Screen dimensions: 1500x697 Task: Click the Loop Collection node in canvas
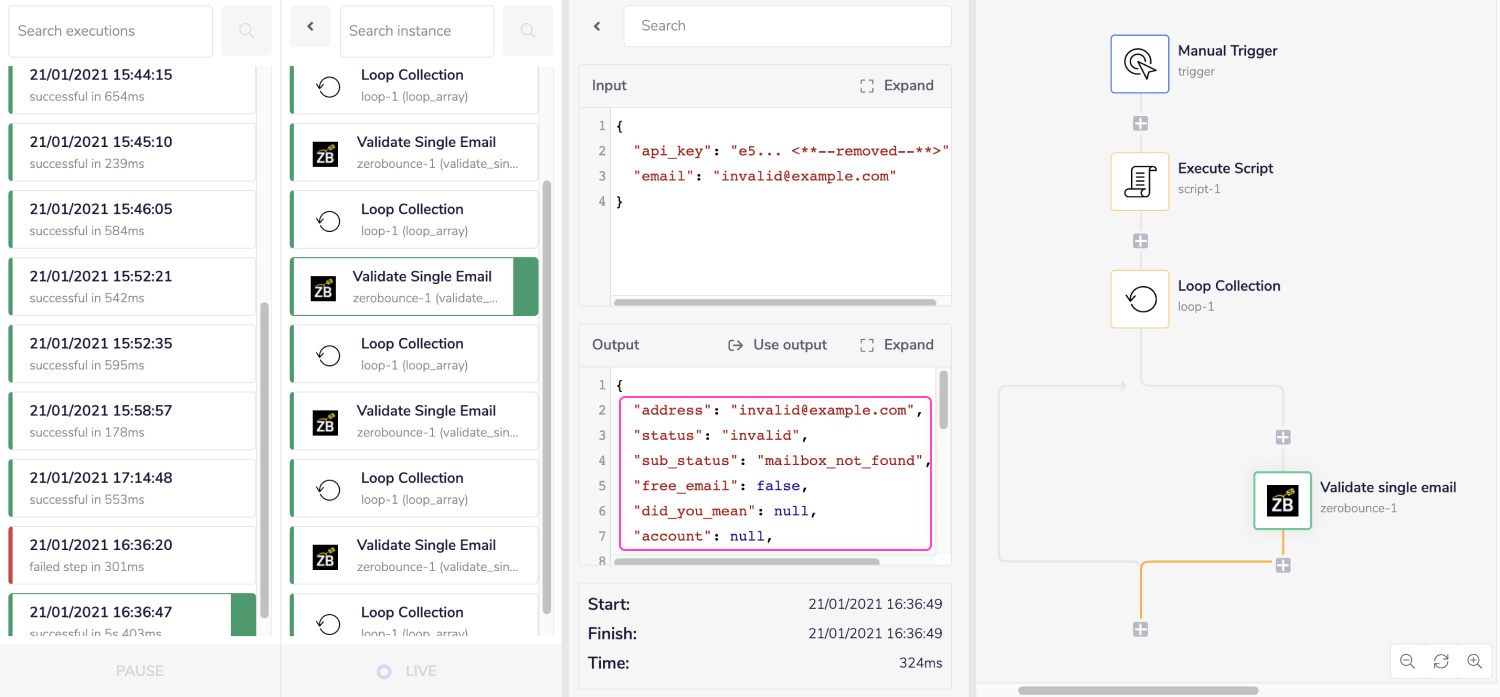[x=1139, y=299]
